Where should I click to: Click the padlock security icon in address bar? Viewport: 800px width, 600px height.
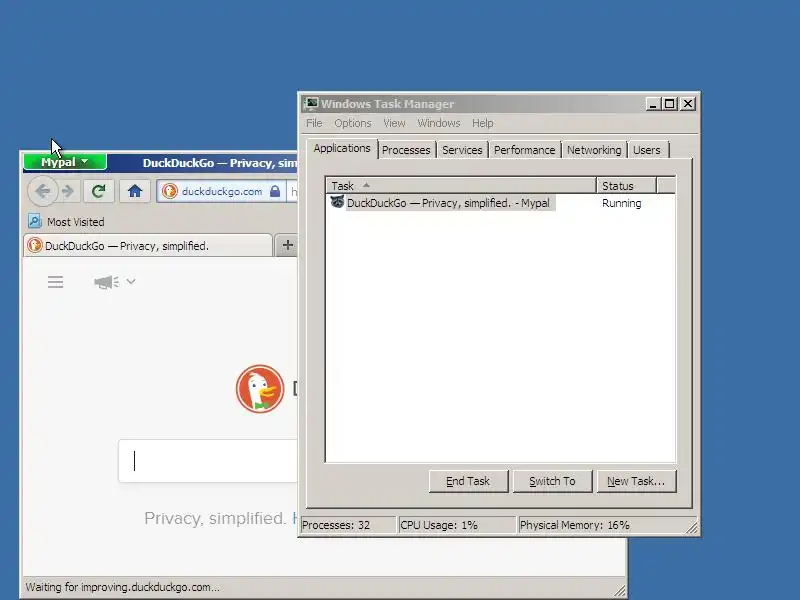pyautogui.click(x=275, y=191)
